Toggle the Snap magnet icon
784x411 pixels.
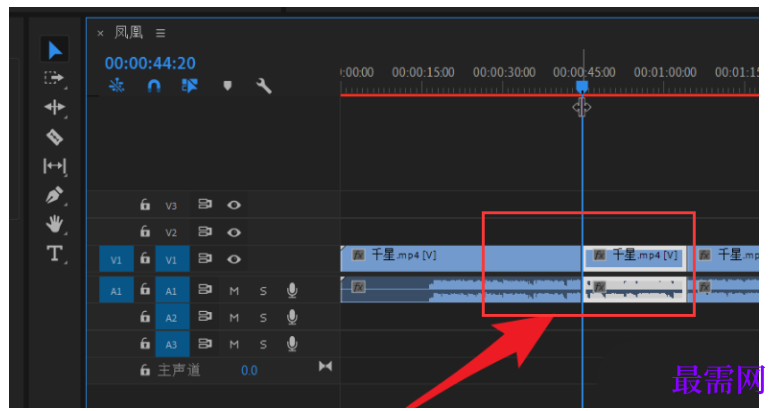(x=154, y=86)
